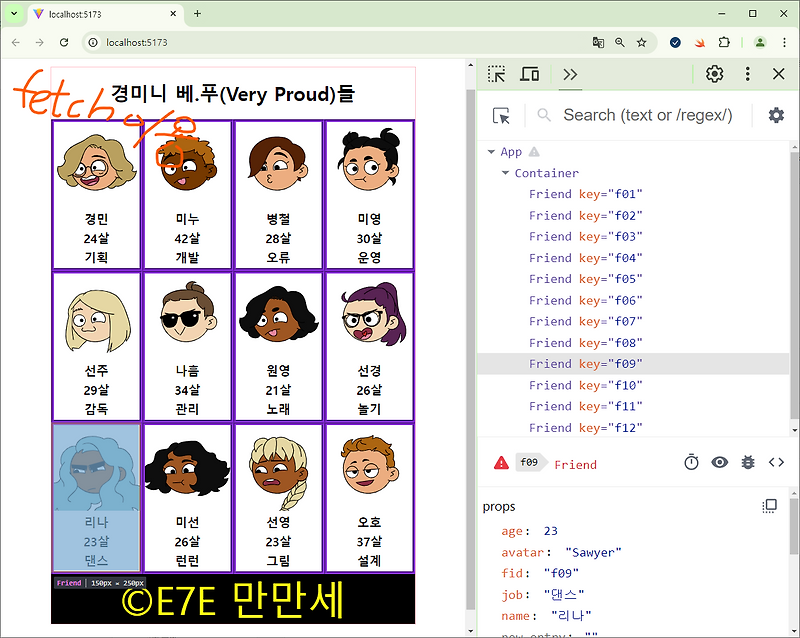This screenshot has width=800, height=638.
Task: View source of Friend via the code icon
Action: [776, 462]
